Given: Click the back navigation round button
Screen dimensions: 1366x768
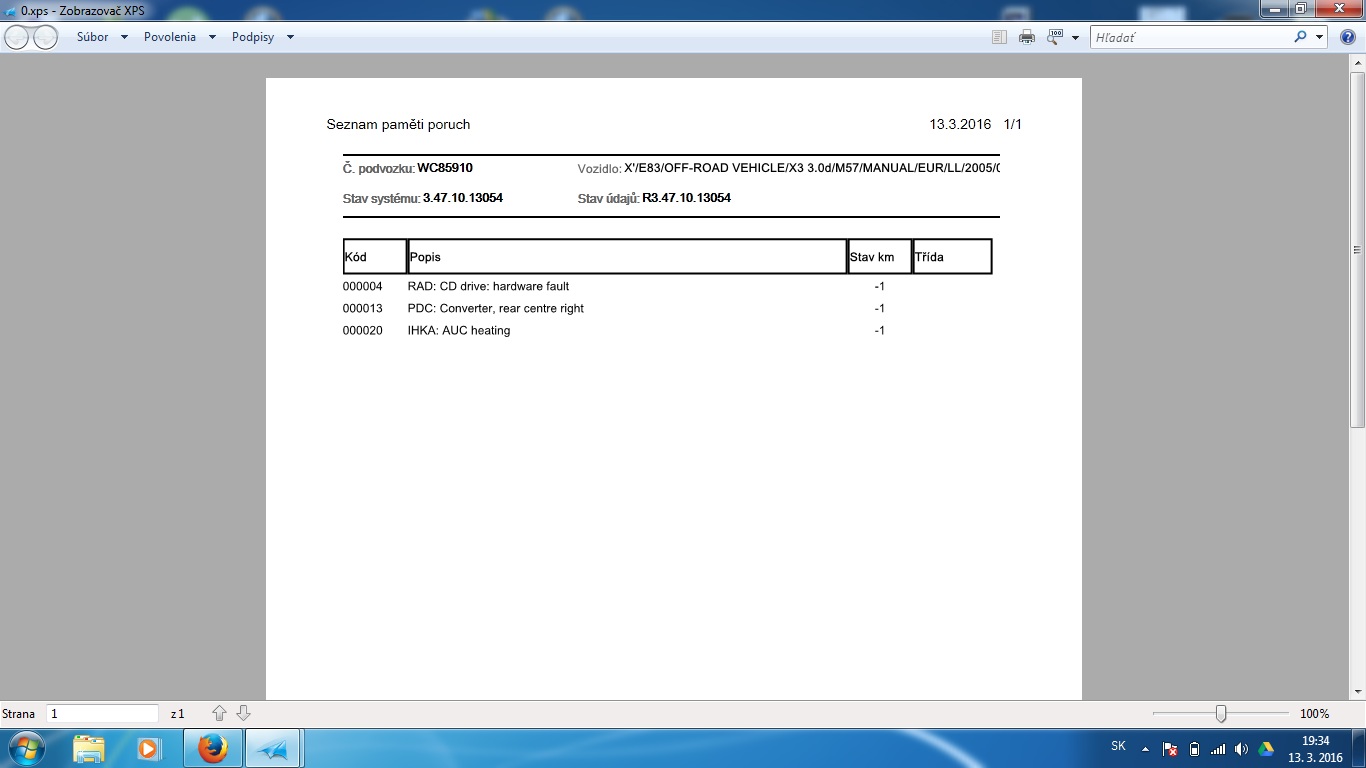Looking at the screenshot, I should [x=17, y=37].
